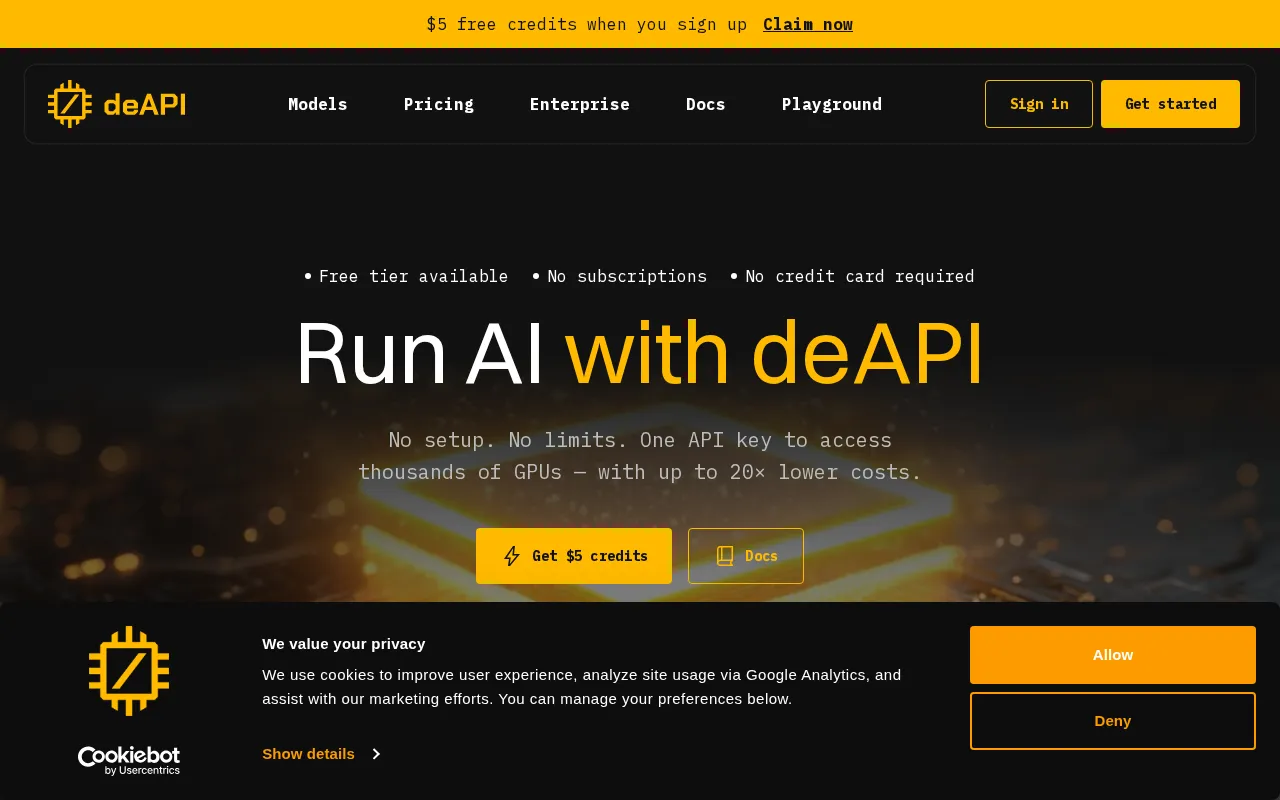This screenshot has height=800, width=1280.
Task: Click the 'Free tier available' text
Action: click(413, 276)
